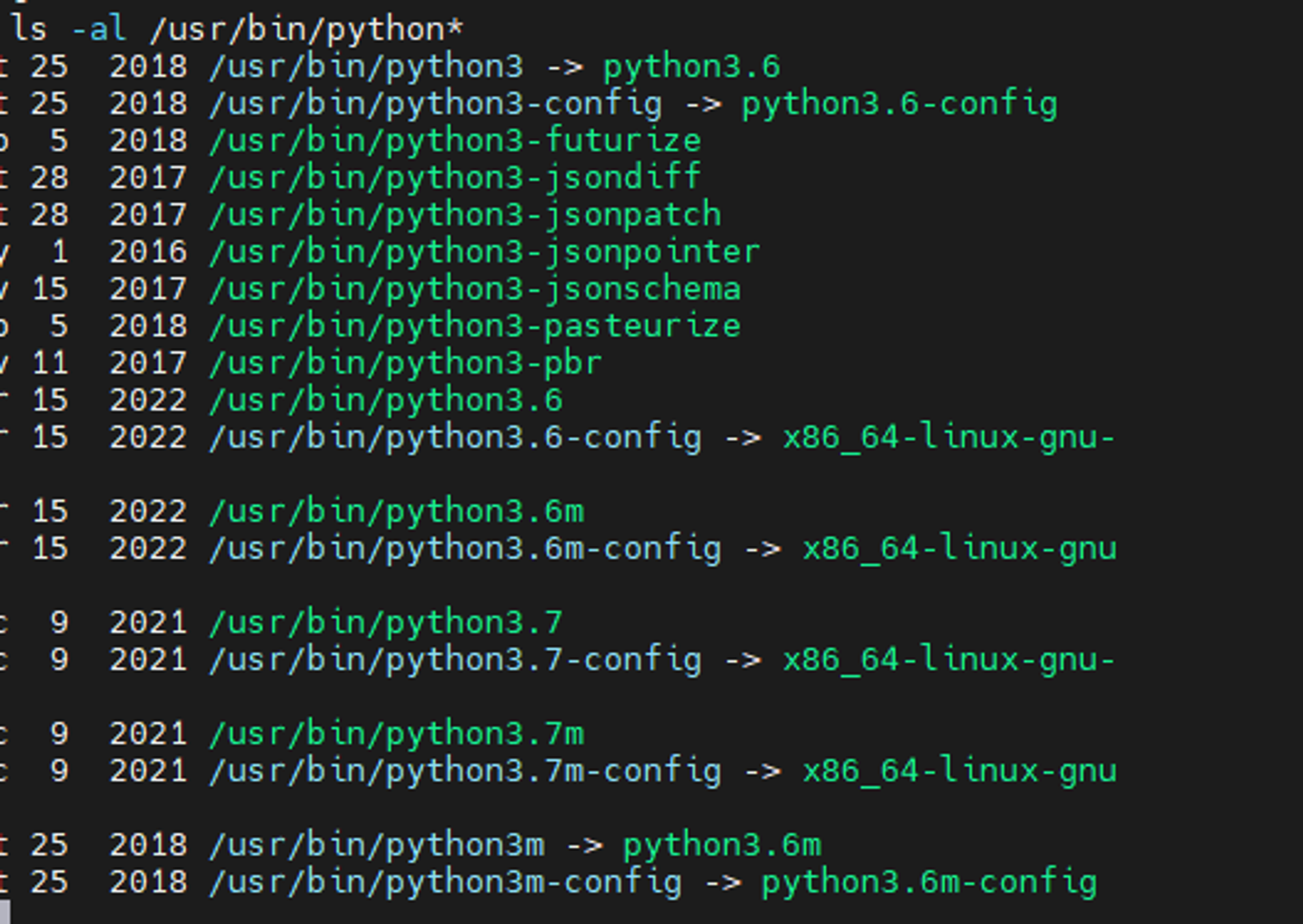
Task: Click /usr/bin/python3-pasteurize entry
Action: click(x=474, y=326)
